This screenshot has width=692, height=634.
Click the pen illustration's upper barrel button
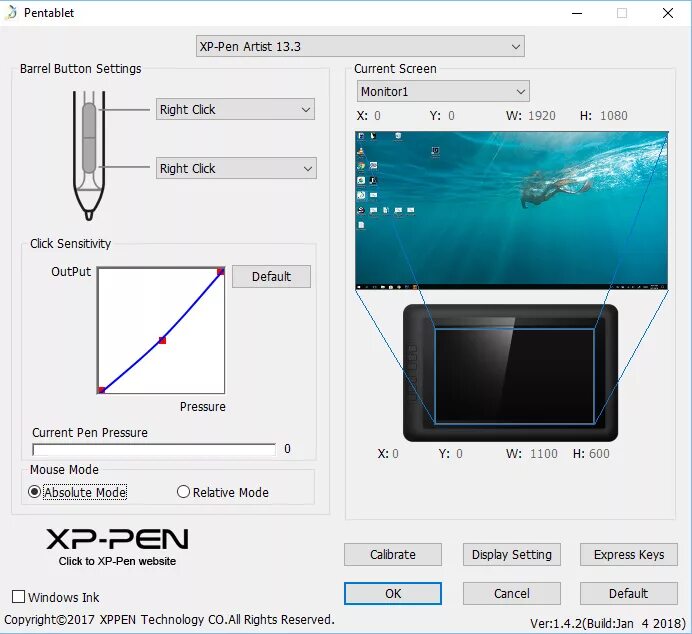click(89, 120)
